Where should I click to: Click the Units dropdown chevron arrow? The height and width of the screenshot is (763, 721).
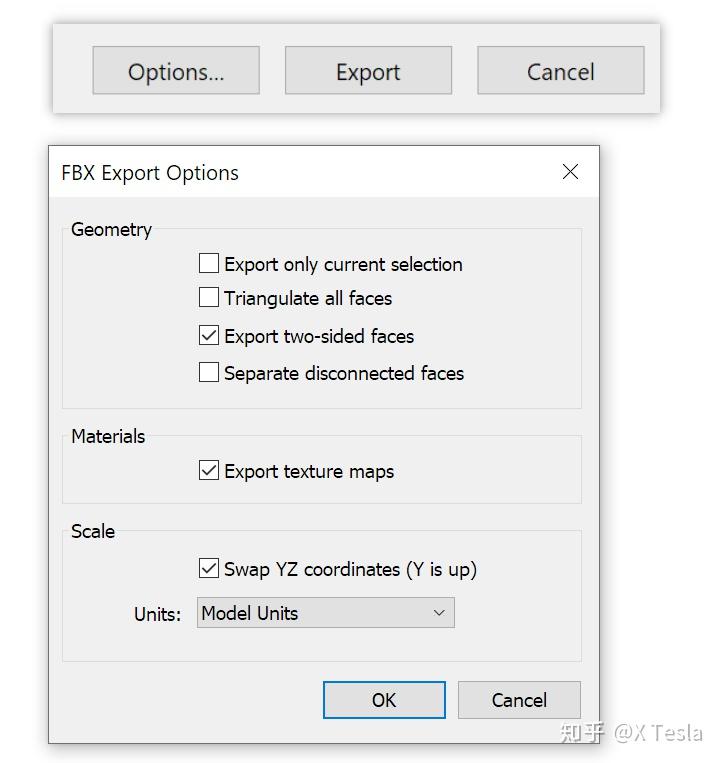[x=439, y=613]
